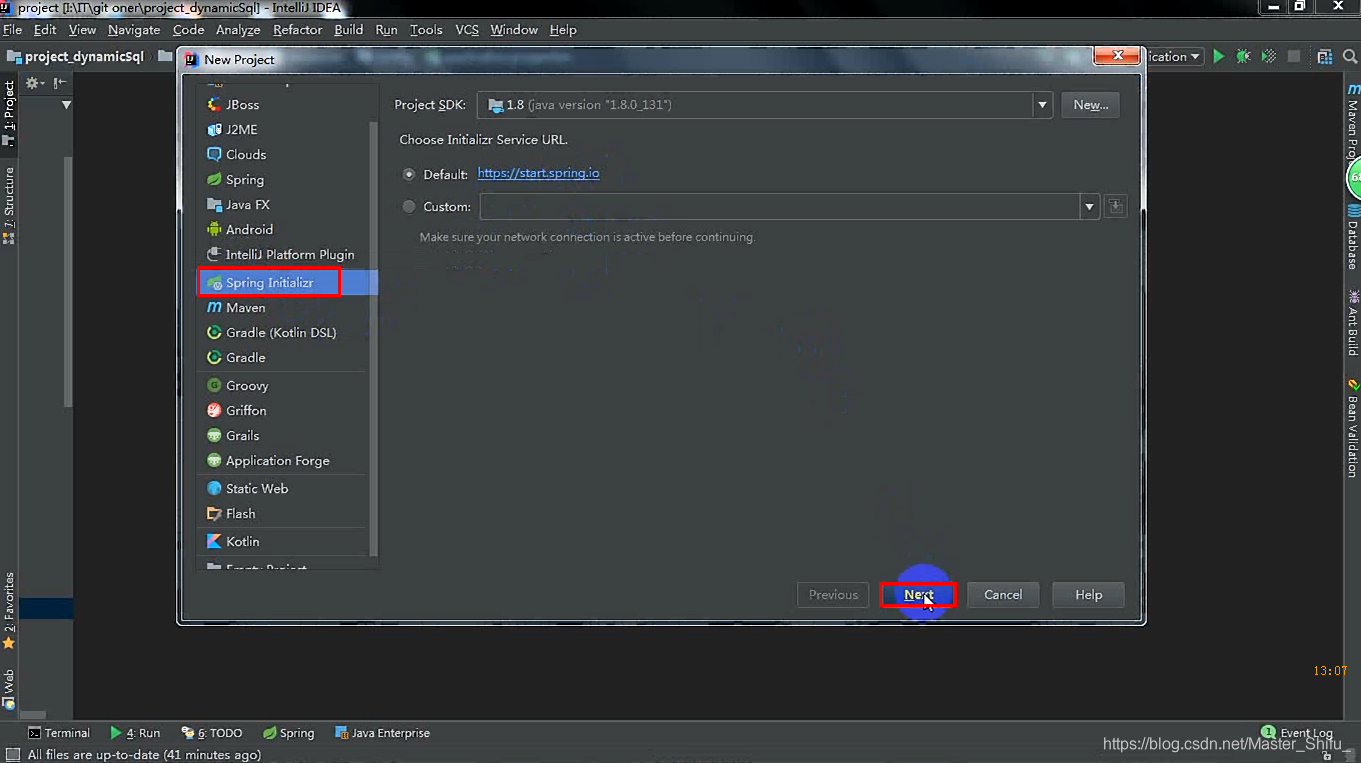Click the Project panel settings gear icon
Image resolution: width=1361 pixels, height=763 pixels.
[x=32, y=83]
